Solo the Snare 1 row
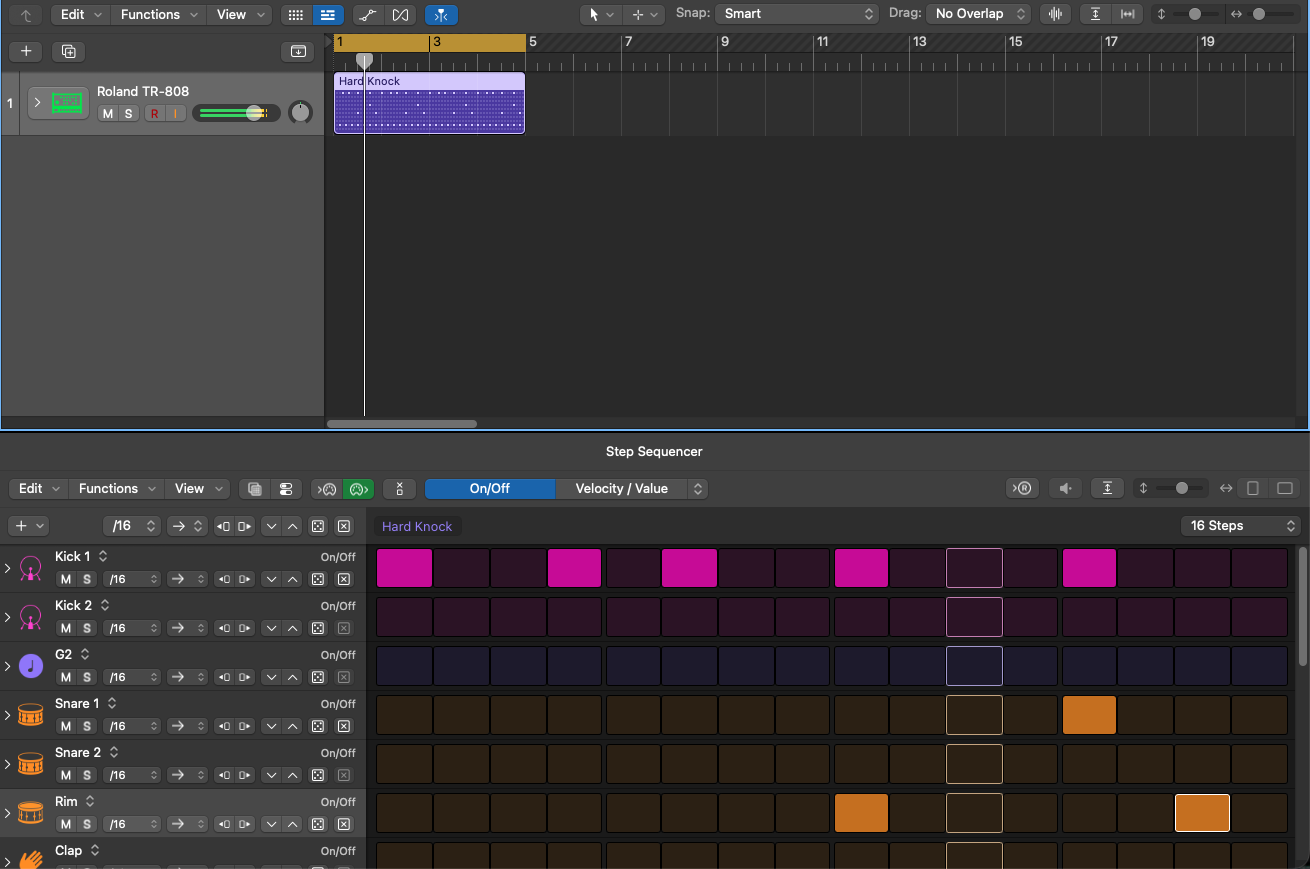Screen dimensions: 1310x869 (x=87, y=726)
